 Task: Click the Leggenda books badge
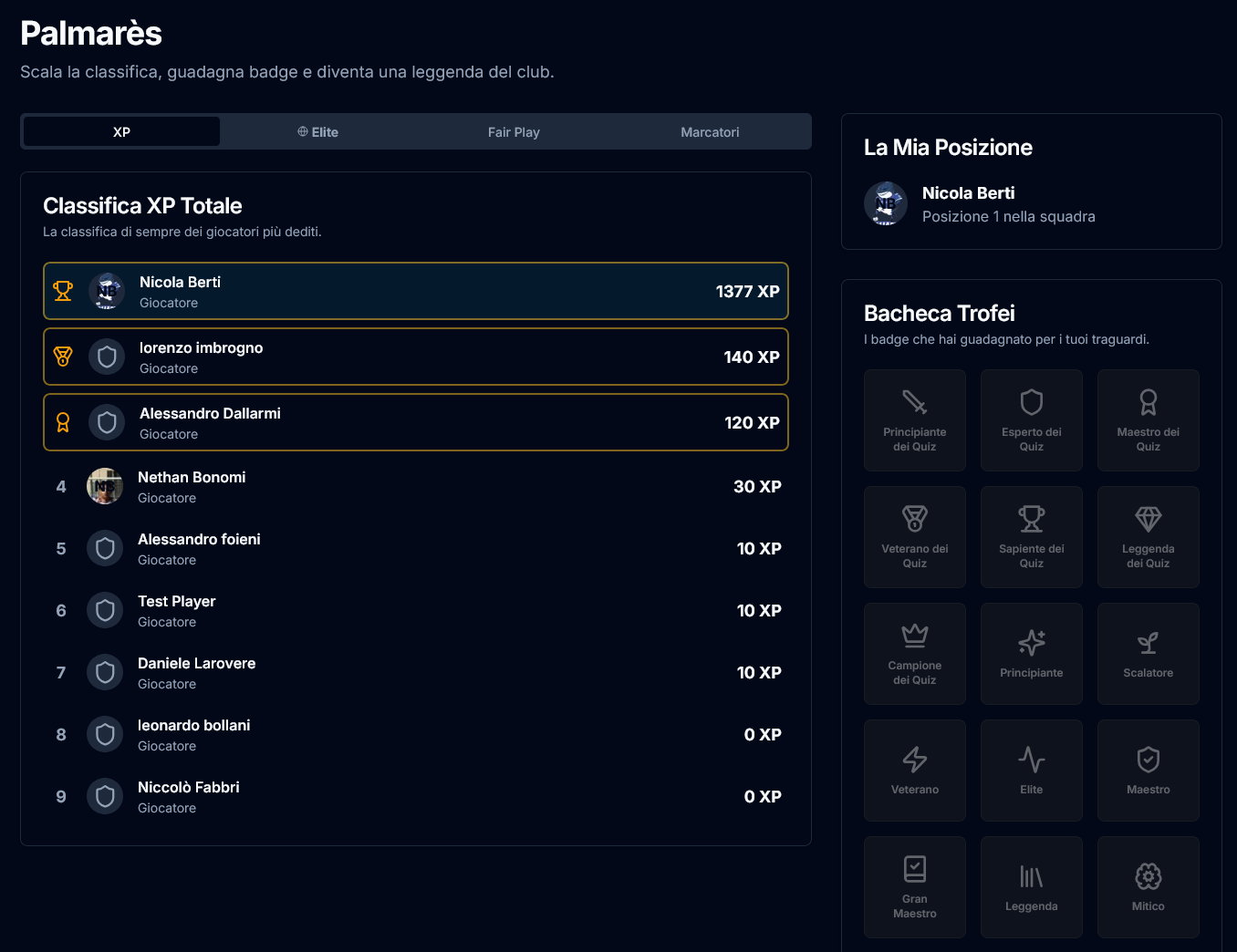(1031, 886)
